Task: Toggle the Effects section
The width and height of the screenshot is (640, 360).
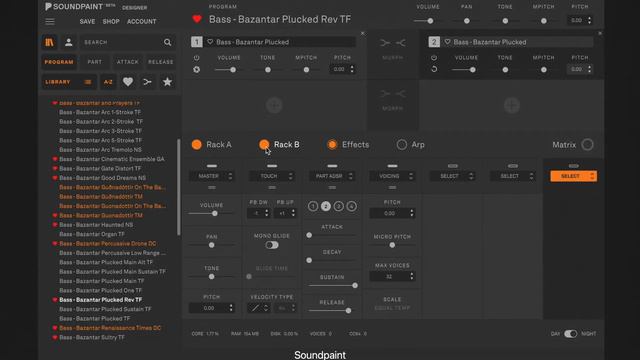Action: pos(332,144)
